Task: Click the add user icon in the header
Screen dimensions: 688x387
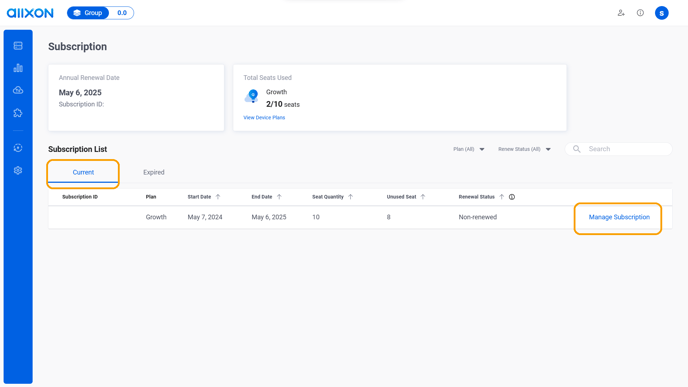Action: coord(621,13)
